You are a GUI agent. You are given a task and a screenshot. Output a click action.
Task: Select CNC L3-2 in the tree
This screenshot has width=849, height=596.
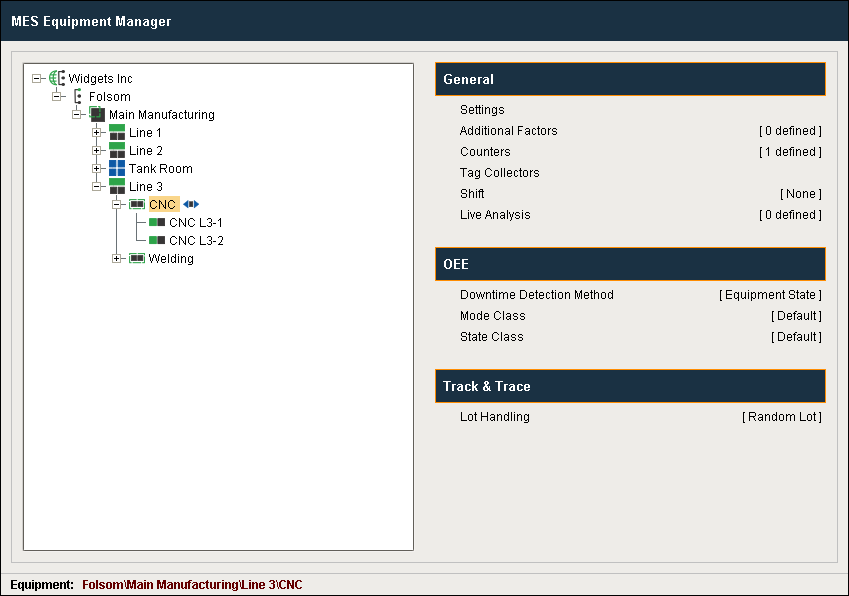tap(196, 241)
